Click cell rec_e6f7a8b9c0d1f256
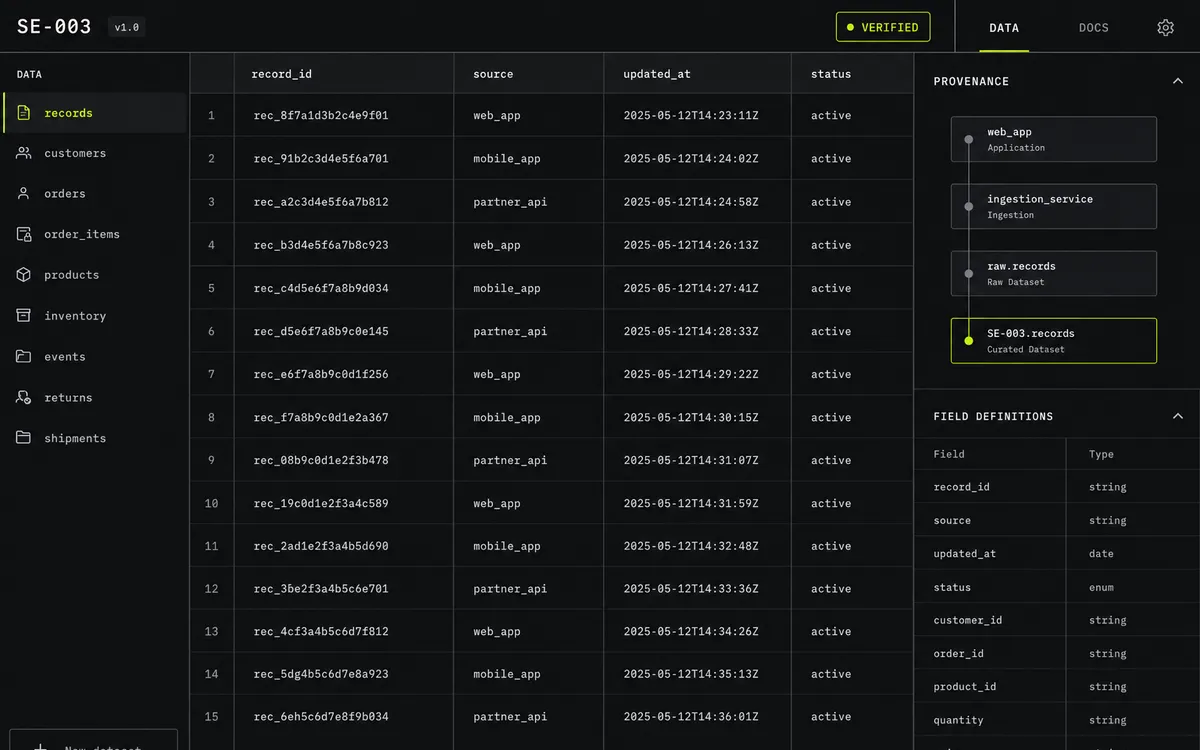Image resolution: width=1200 pixels, height=750 pixels. click(321, 374)
